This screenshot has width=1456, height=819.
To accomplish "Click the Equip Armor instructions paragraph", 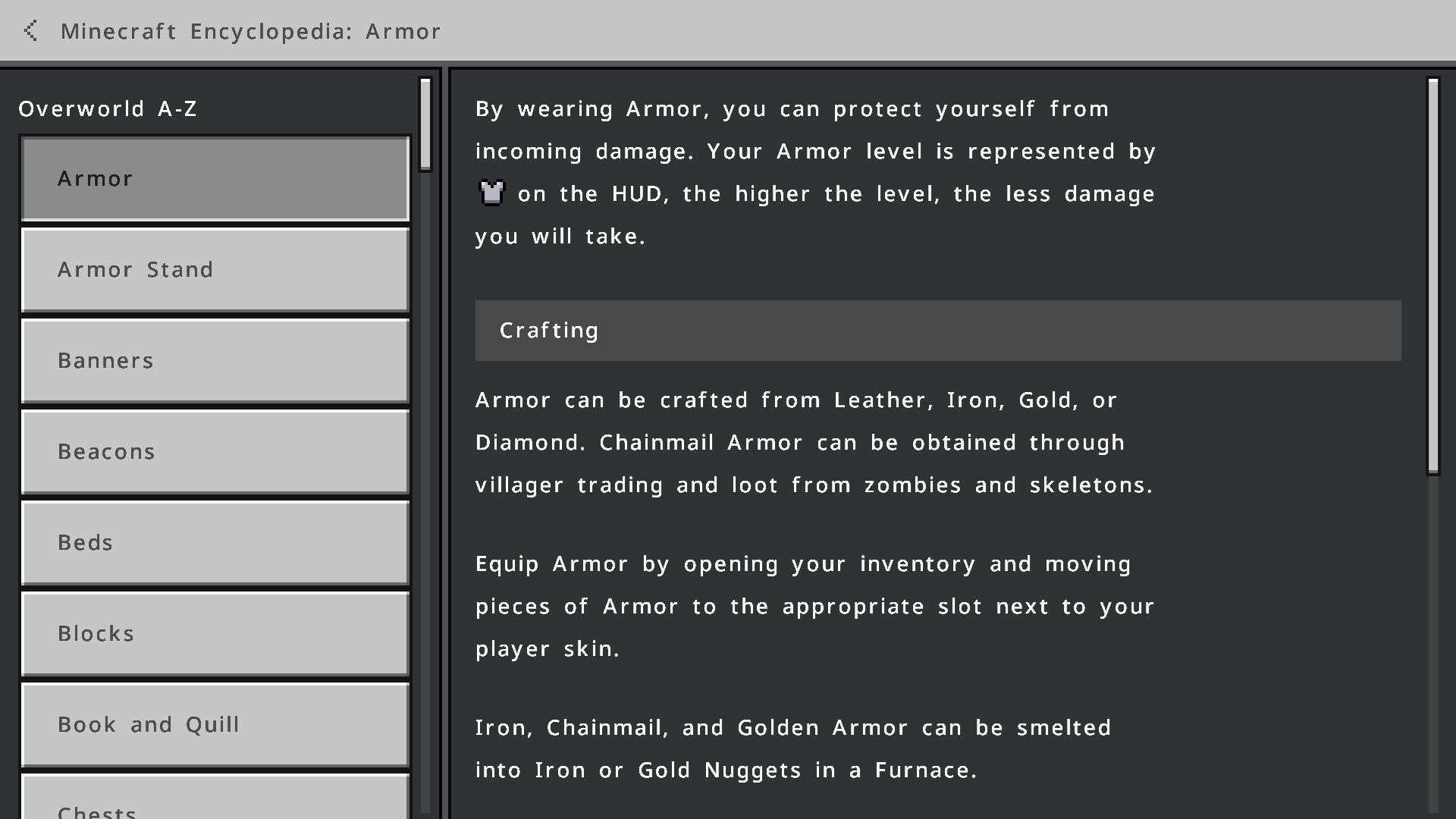I will click(815, 607).
